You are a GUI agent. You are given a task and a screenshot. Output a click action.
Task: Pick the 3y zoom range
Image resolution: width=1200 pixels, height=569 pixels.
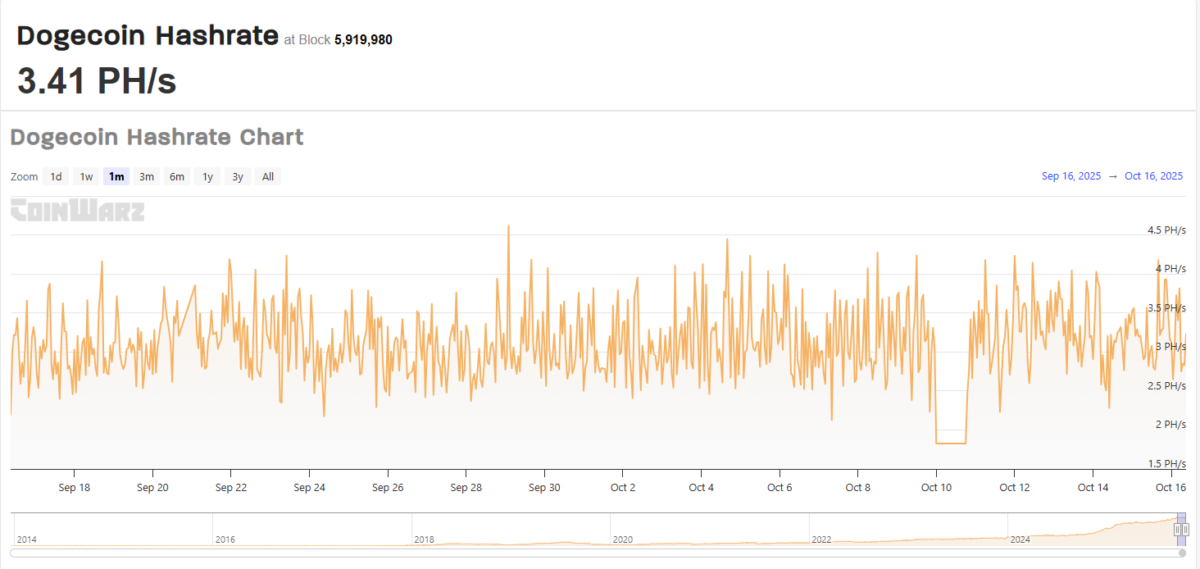coord(237,177)
